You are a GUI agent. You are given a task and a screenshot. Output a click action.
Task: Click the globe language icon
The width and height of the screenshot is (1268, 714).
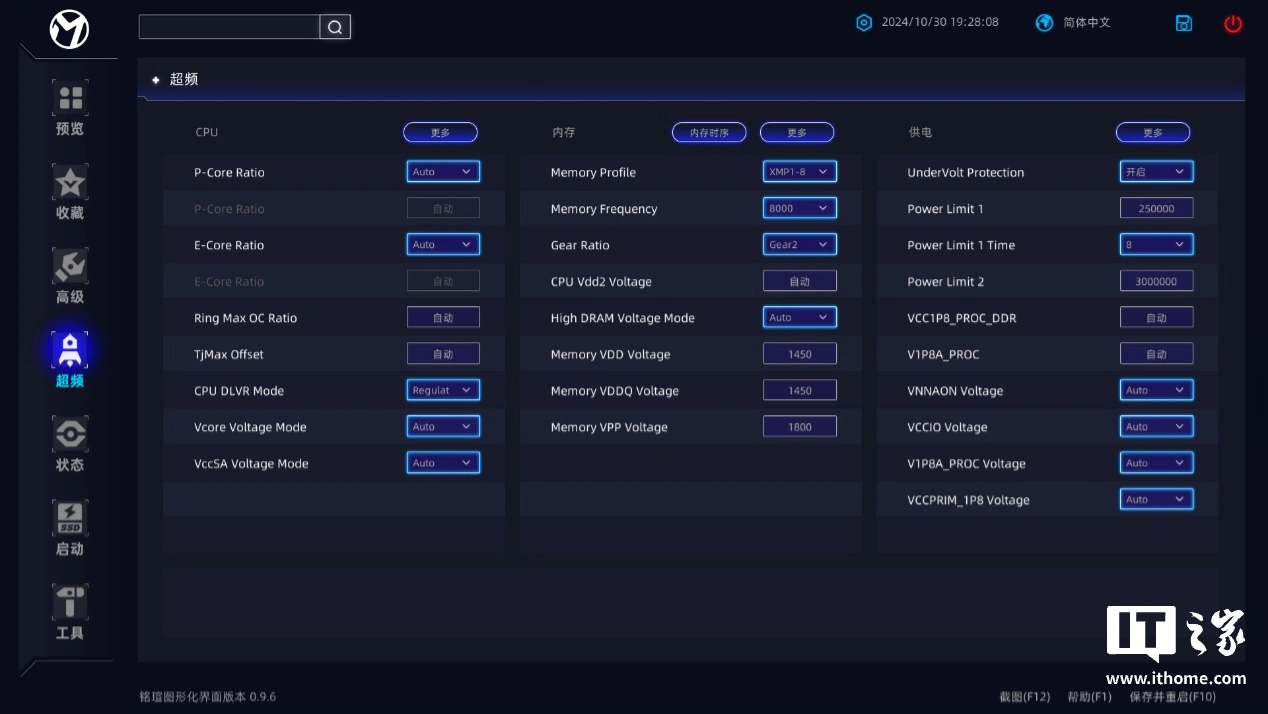click(1045, 23)
